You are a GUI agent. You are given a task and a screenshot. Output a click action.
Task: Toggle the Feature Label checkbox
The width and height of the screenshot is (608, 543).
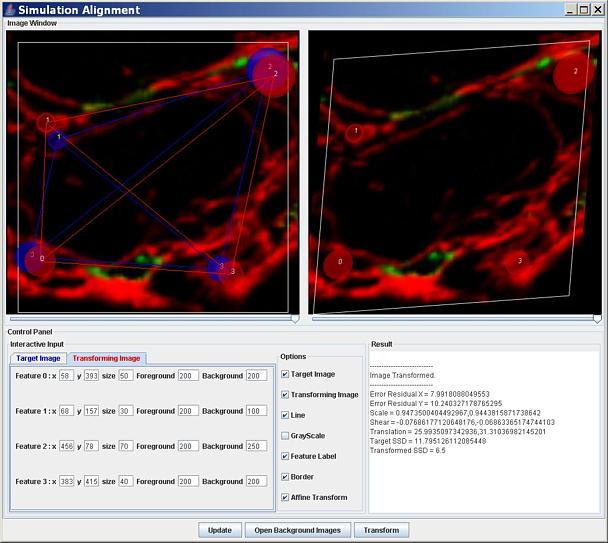click(286, 456)
